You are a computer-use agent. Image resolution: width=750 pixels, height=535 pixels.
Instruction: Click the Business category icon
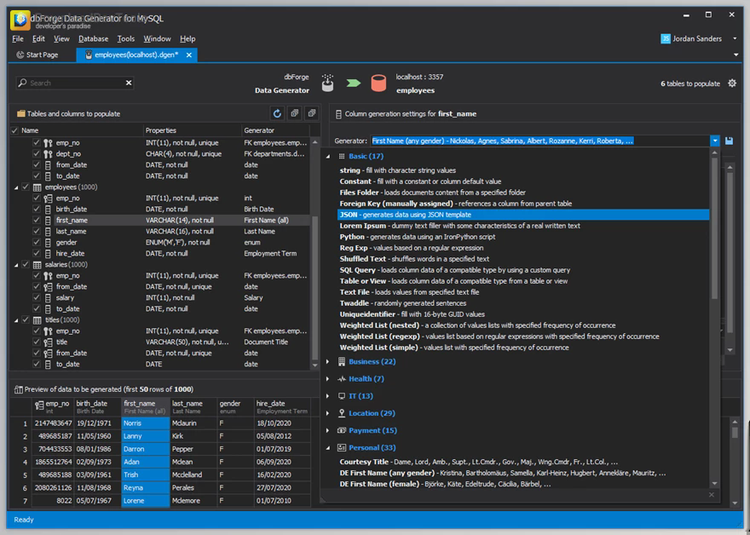pos(342,361)
